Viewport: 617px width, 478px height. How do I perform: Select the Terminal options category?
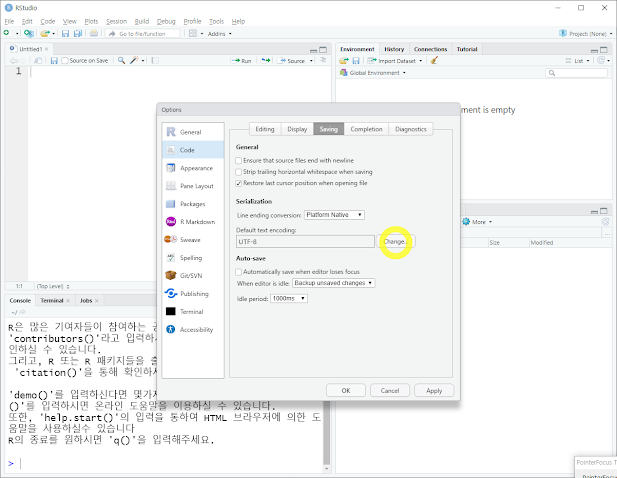coord(193,312)
